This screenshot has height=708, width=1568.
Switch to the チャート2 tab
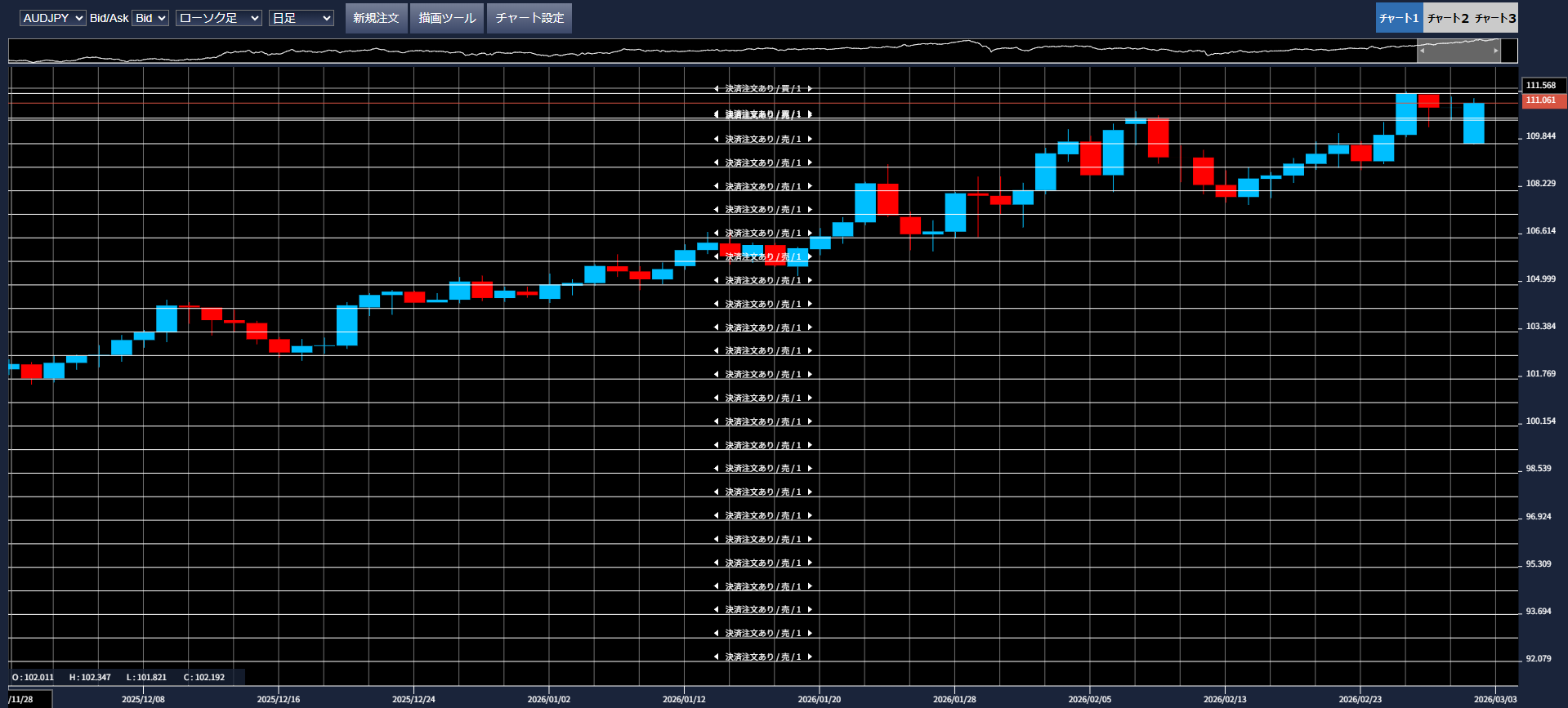(1447, 18)
